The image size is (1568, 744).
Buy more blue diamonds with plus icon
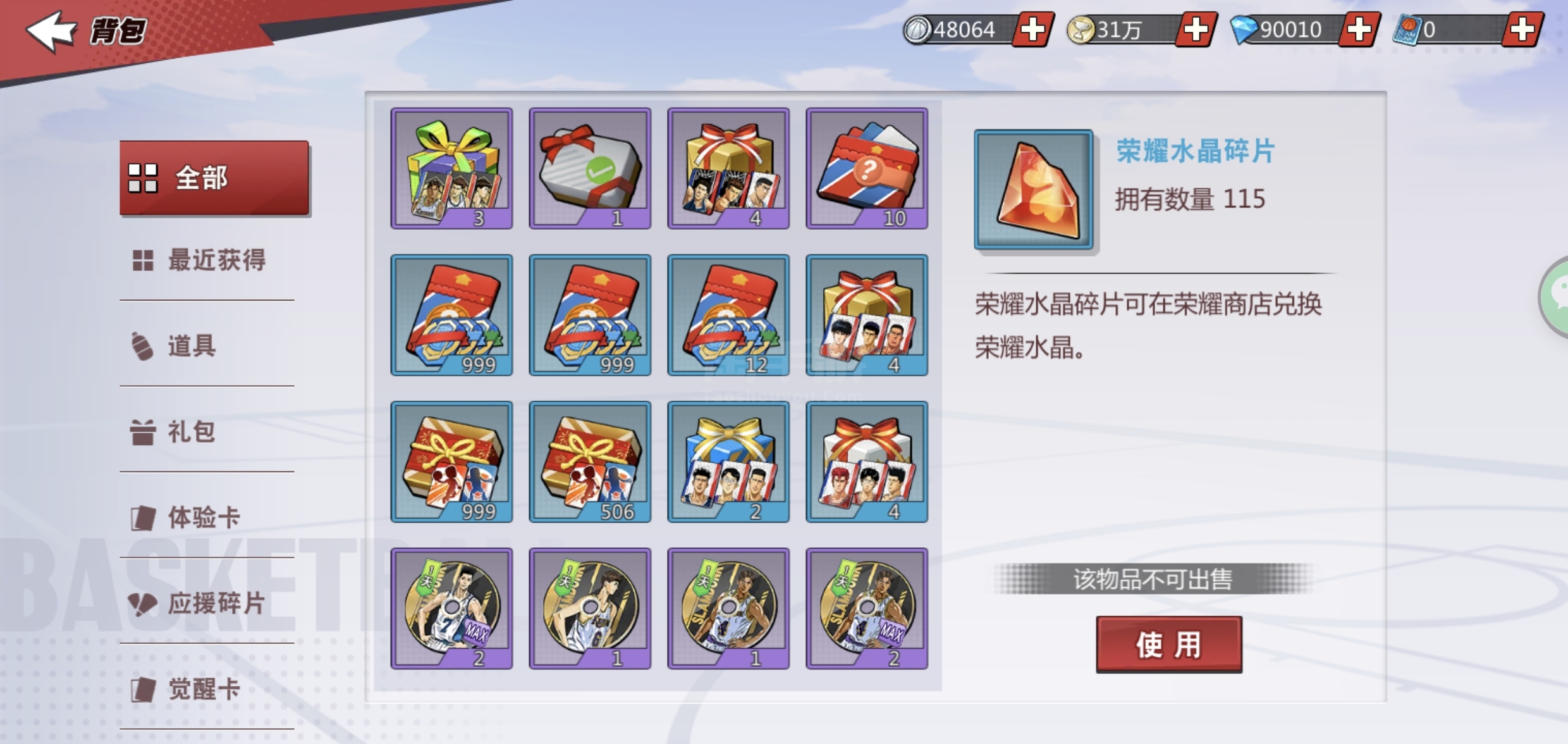click(x=1359, y=29)
